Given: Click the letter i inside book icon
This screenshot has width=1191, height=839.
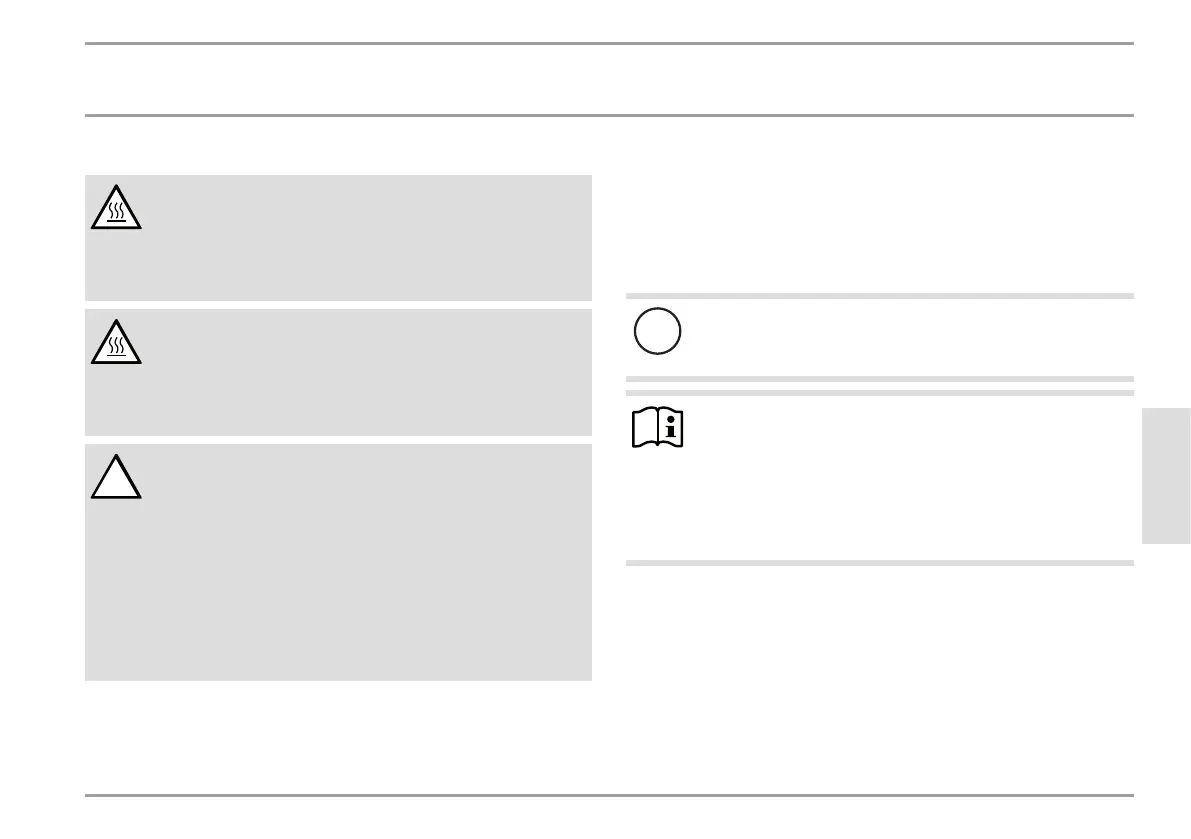Looking at the screenshot, I should [x=671, y=427].
